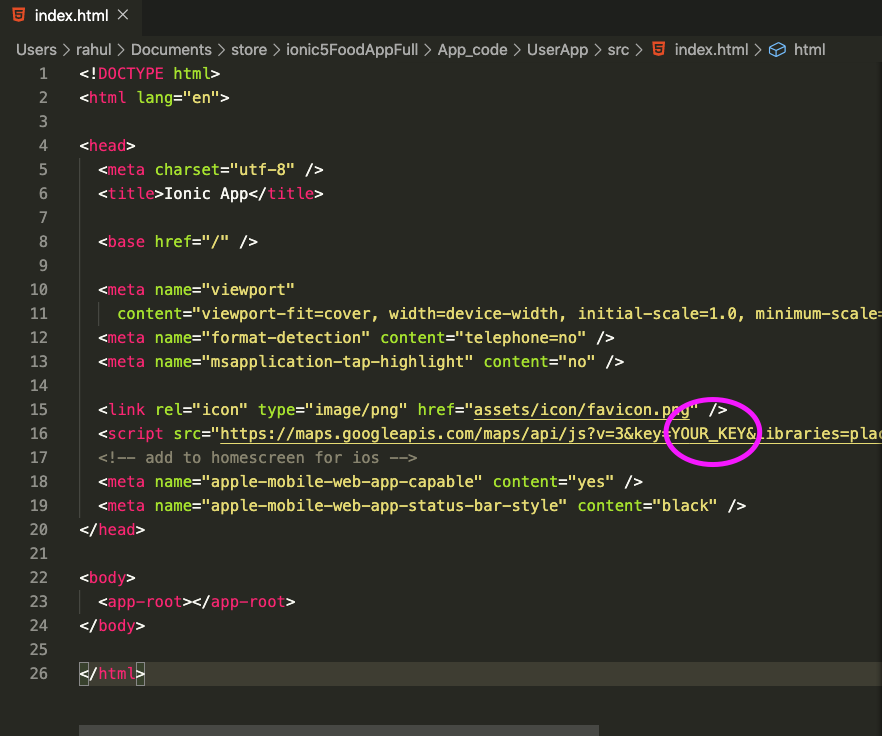882x736 pixels.
Task: Select the store breadcrumb item
Action: 249,49
